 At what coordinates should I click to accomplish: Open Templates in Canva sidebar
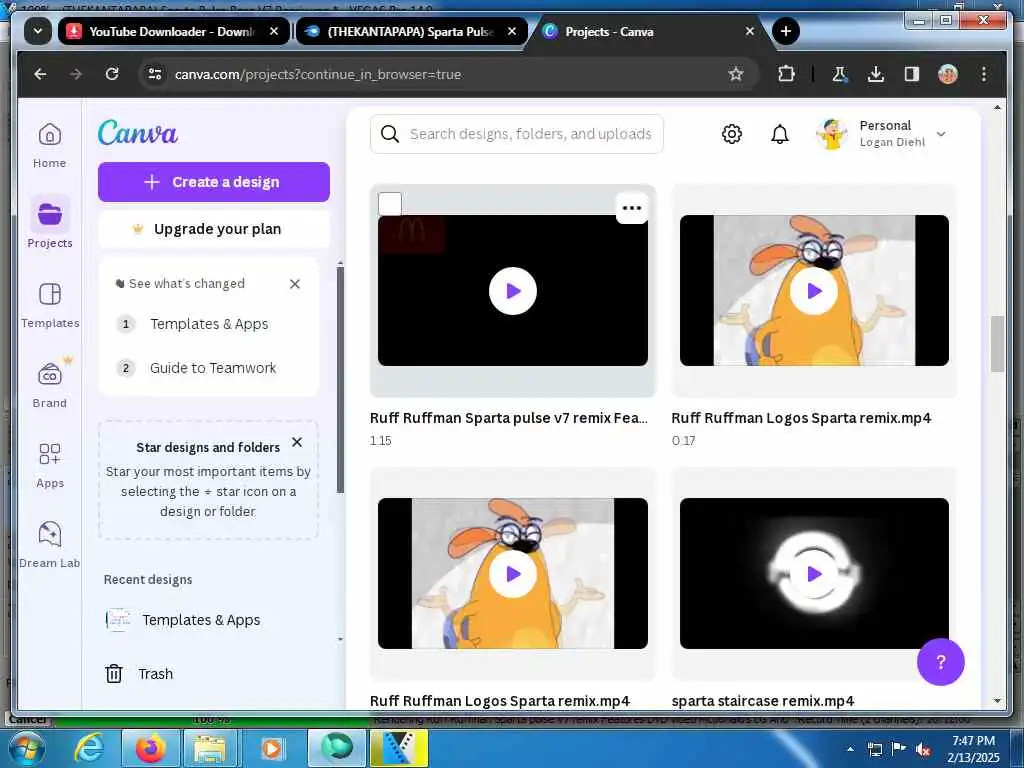coord(50,304)
